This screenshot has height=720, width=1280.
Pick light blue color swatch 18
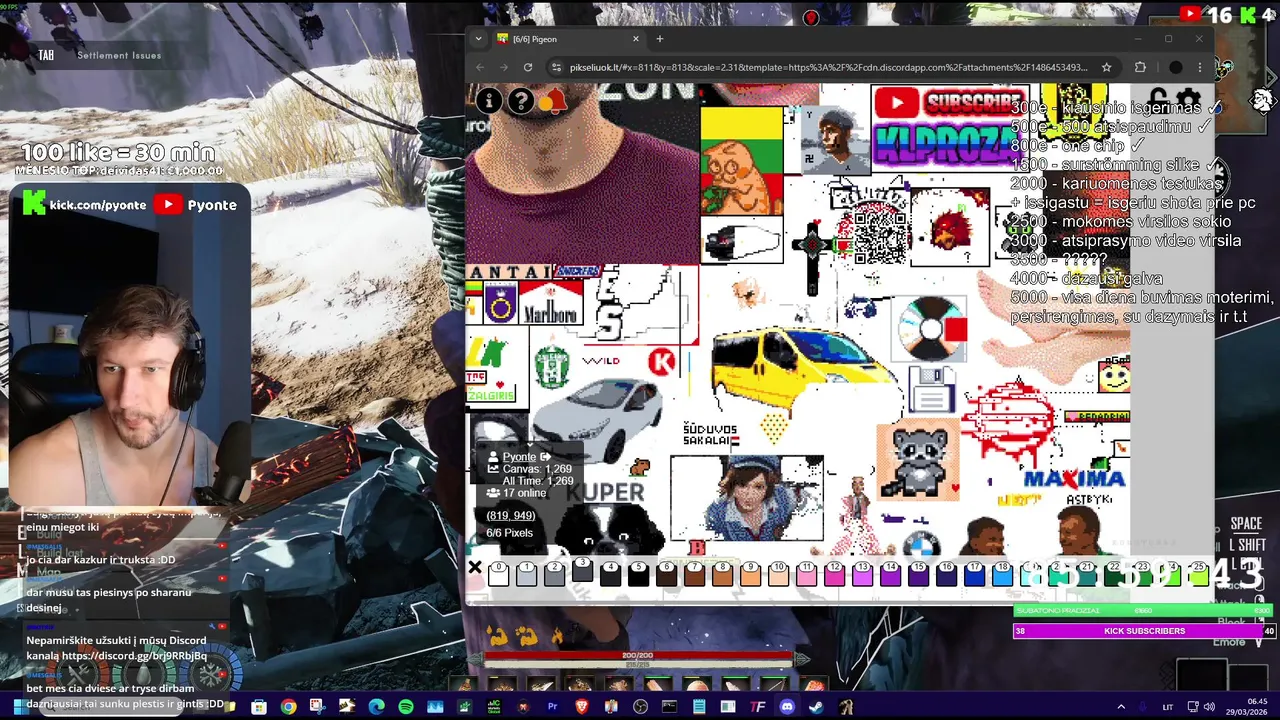point(1002,573)
